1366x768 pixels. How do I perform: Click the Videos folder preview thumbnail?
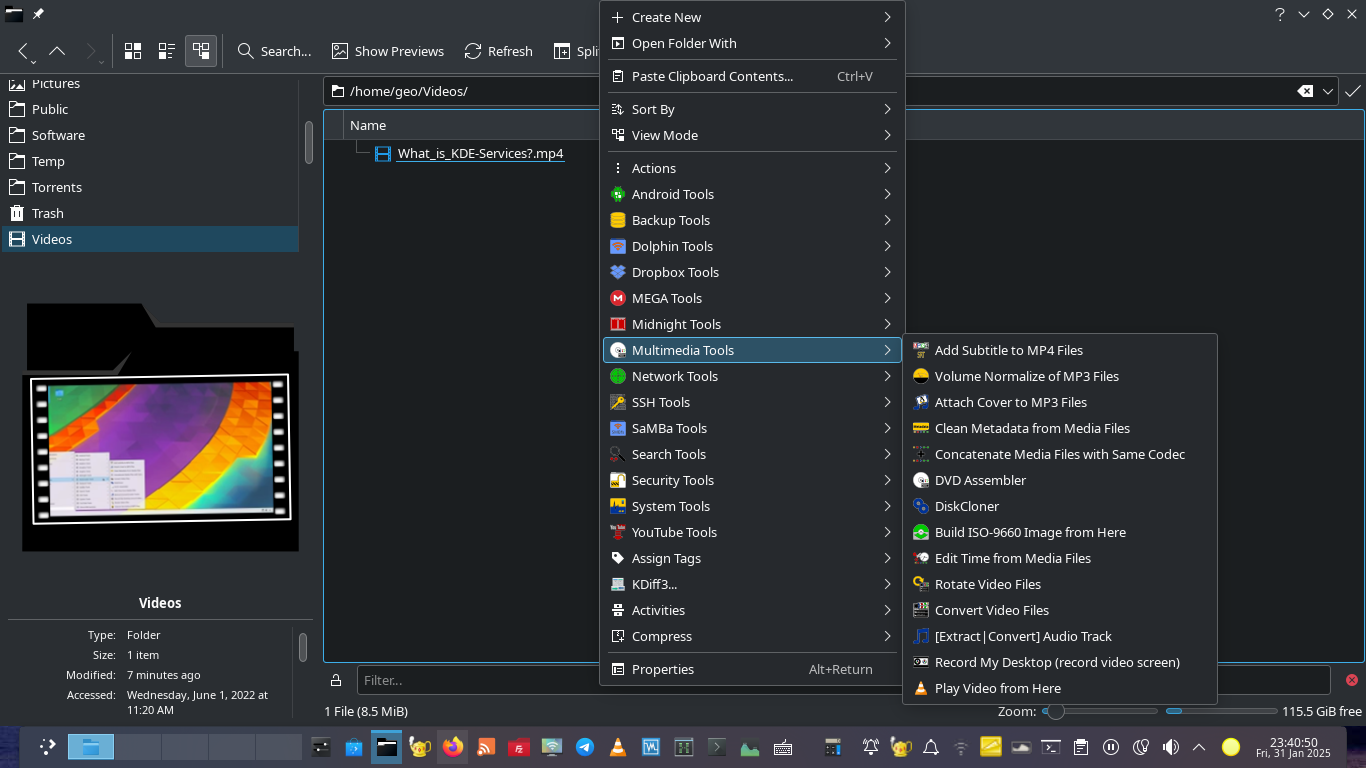point(160,427)
